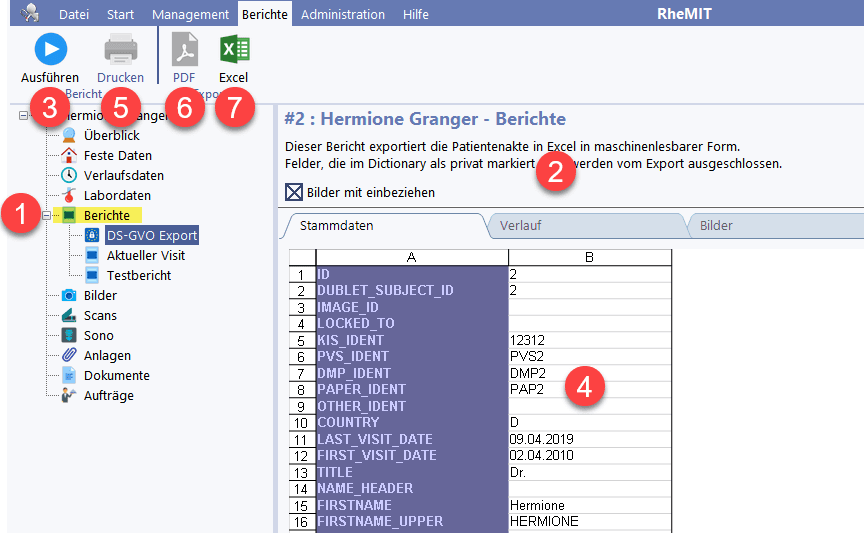
Task: Select the Aktueller Visit report
Action: tap(144, 255)
